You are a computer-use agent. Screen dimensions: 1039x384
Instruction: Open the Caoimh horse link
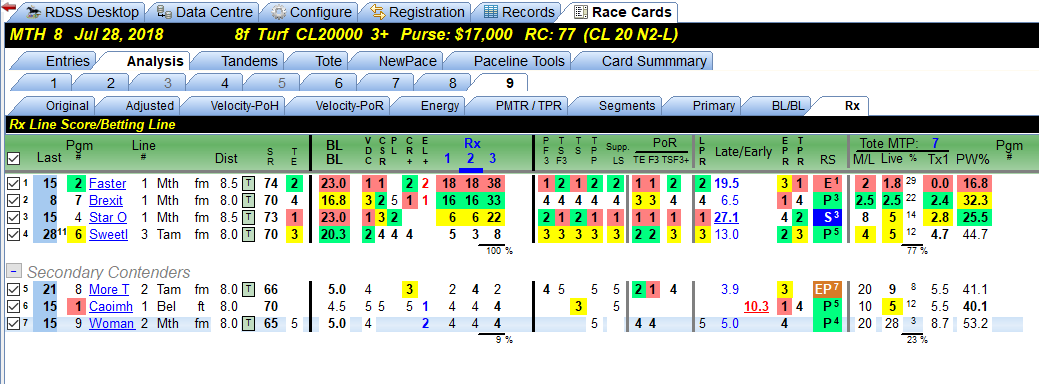click(x=111, y=307)
